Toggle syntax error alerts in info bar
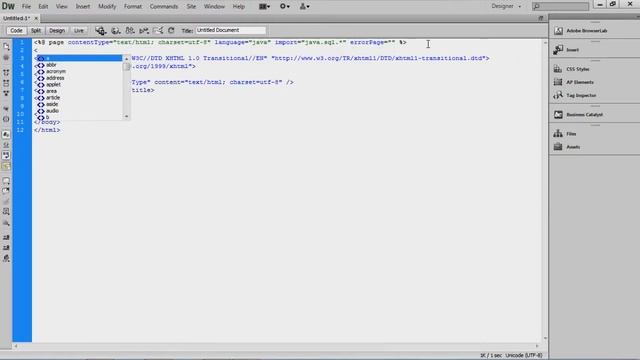The height and width of the screenshot is (360, 640). (x=6, y=166)
